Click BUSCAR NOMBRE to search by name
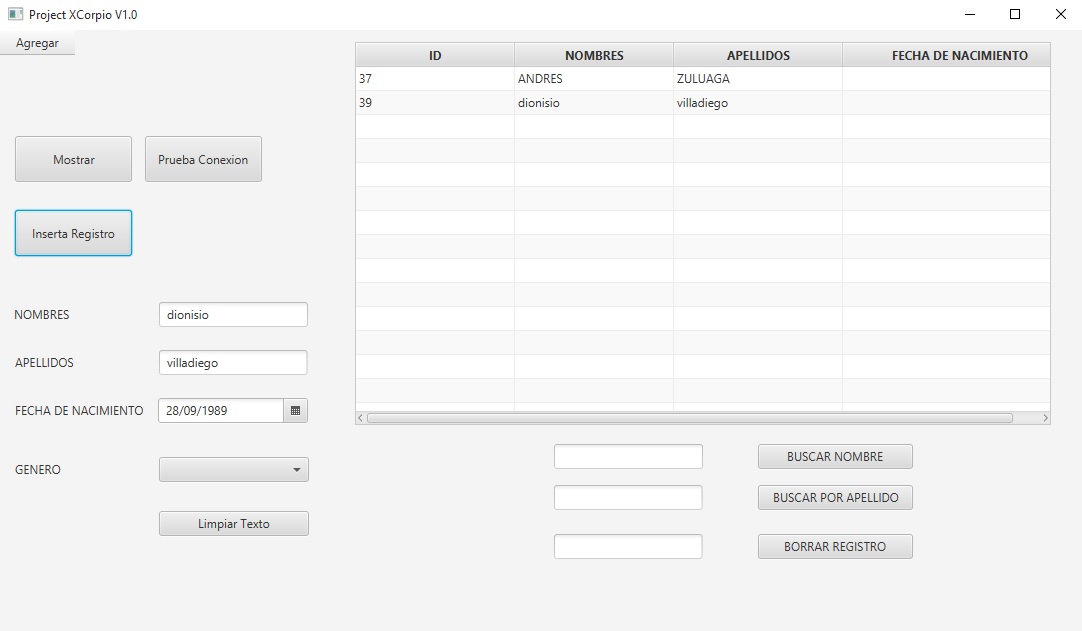 pyautogui.click(x=835, y=456)
